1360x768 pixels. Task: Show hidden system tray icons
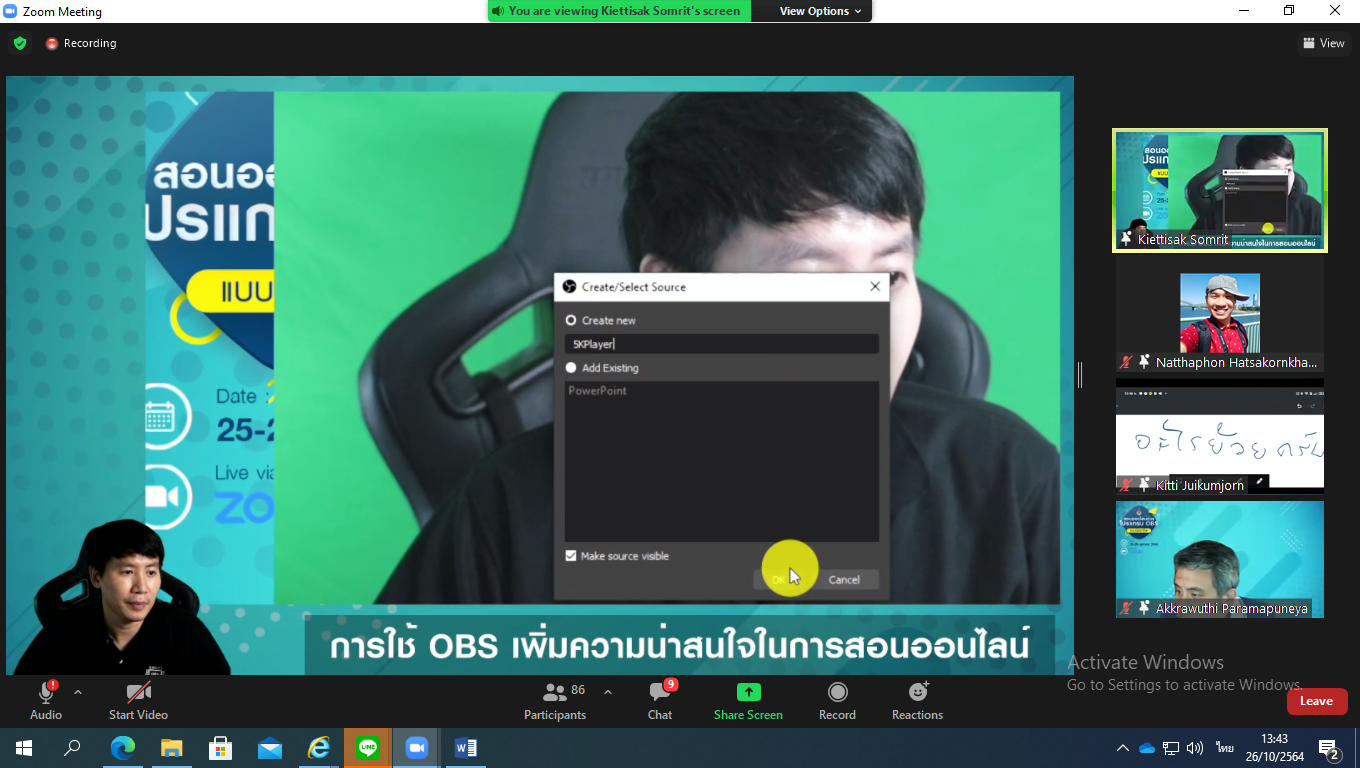click(x=1123, y=748)
